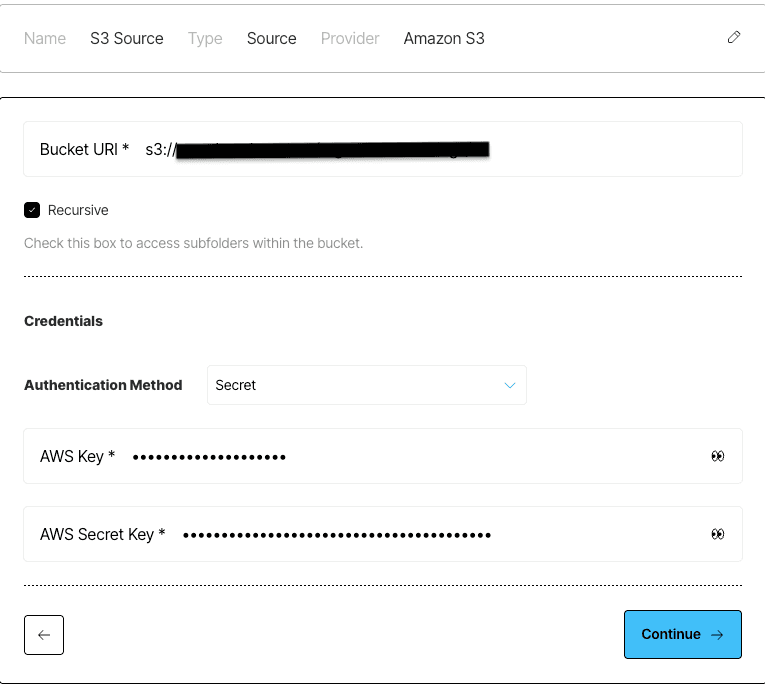Click the Bucket URI label

pos(84,149)
